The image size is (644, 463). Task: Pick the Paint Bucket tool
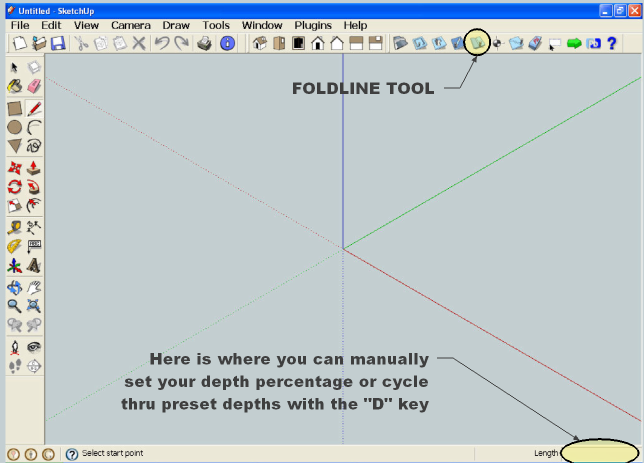click(x=15, y=87)
